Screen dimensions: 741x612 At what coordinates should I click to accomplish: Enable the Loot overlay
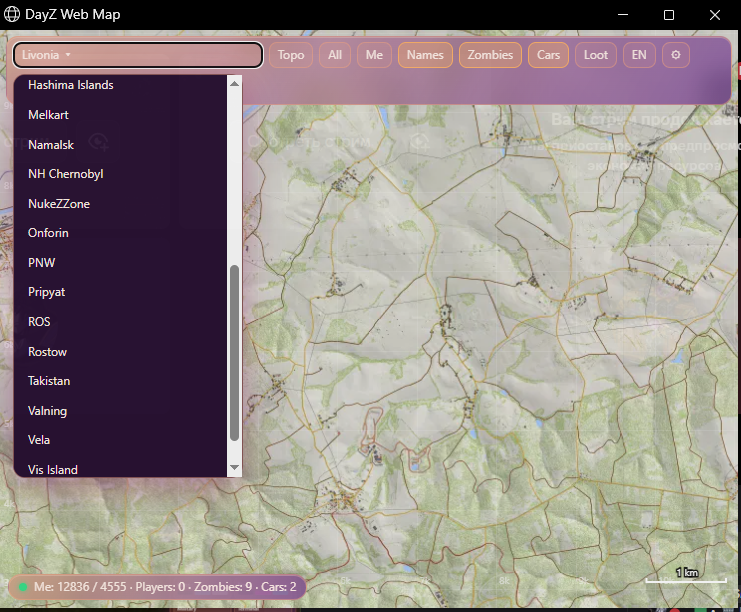[x=596, y=55]
